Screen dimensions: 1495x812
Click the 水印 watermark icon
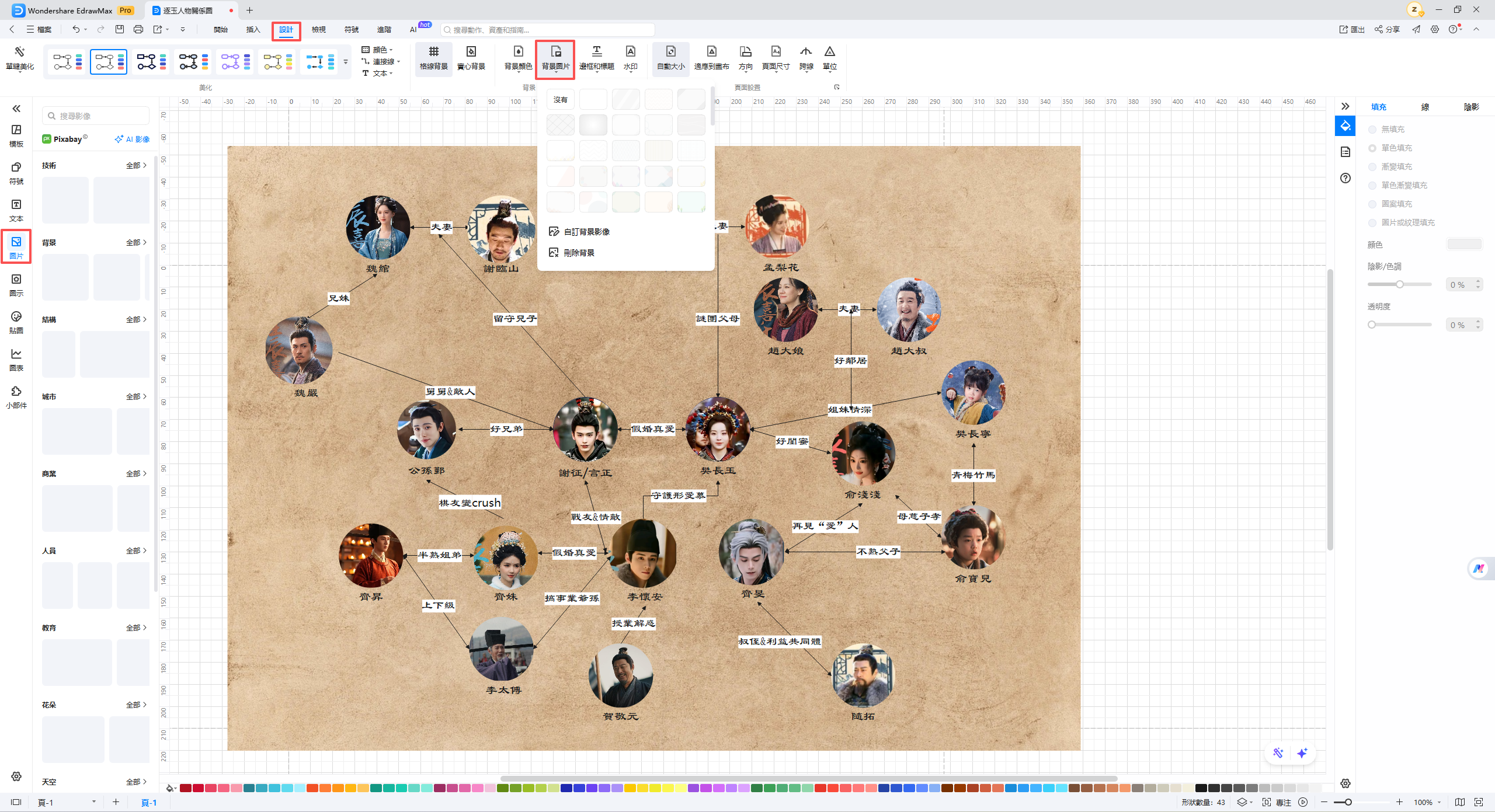click(630, 57)
